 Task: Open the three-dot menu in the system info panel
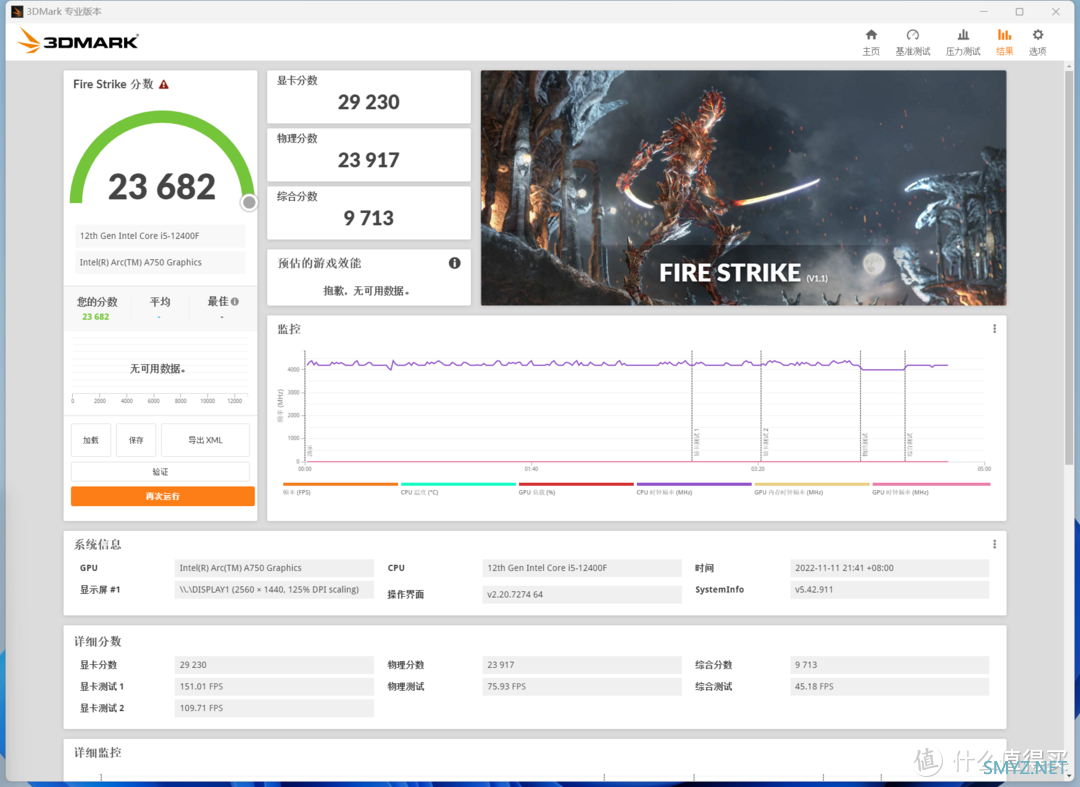pyautogui.click(x=994, y=544)
